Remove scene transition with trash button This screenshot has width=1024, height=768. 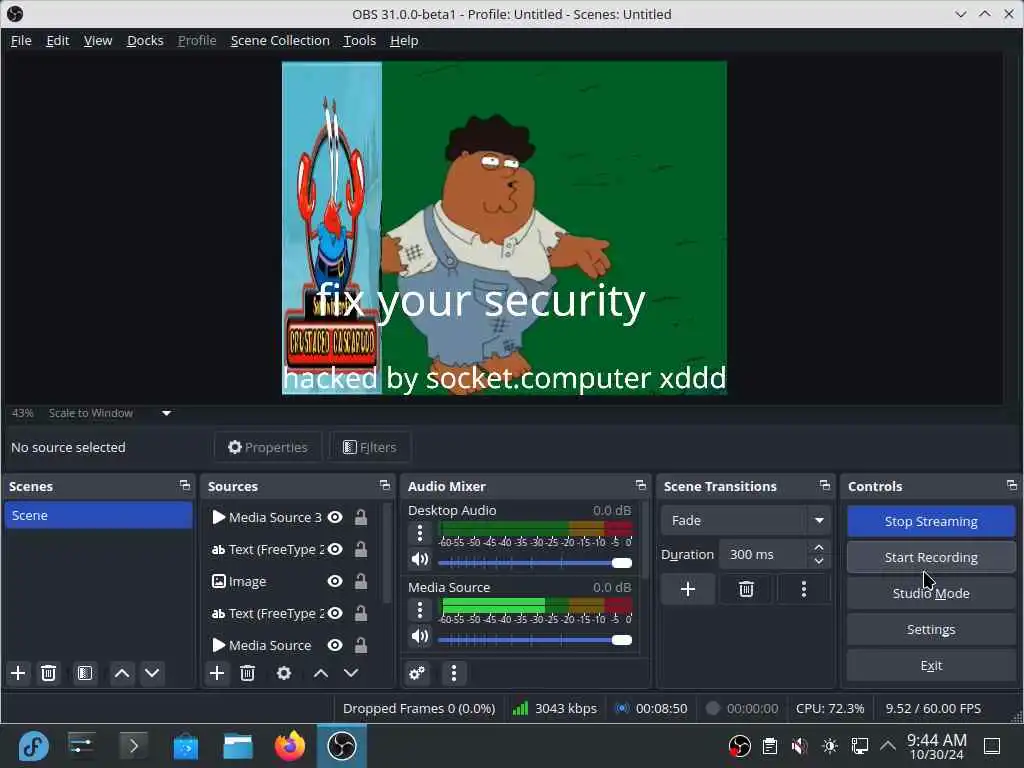[x=746, y=589]
